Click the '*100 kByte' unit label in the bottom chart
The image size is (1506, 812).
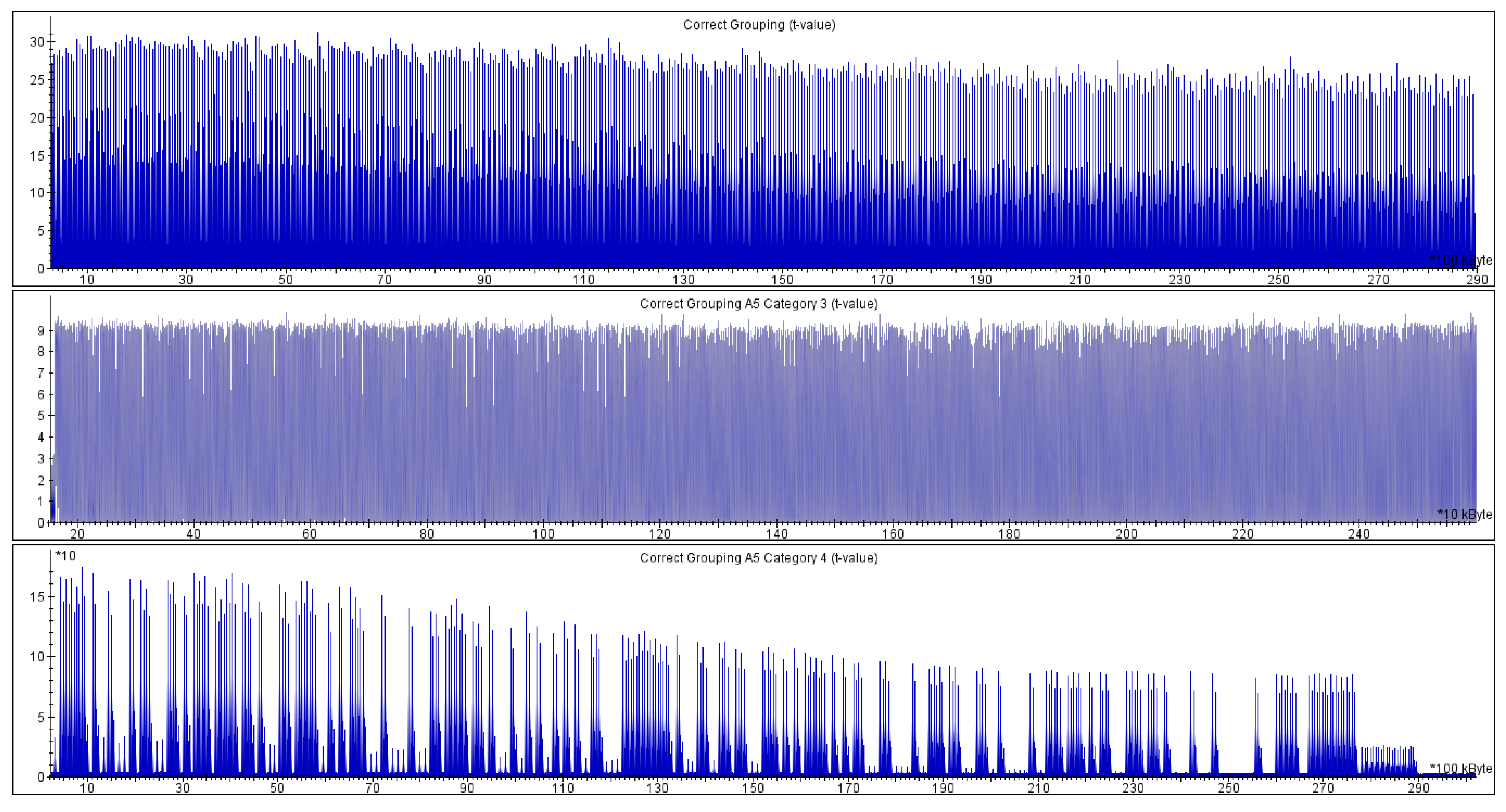click(x=1460, y=768)
